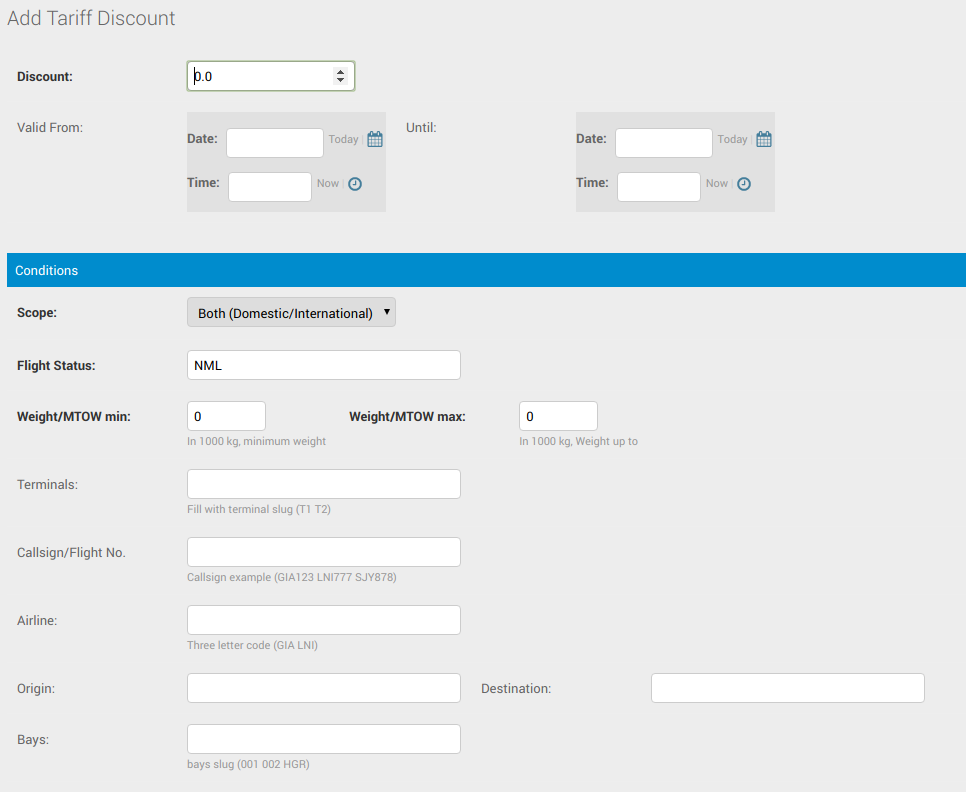
Task: Click Today to set the Valid From date
Action: point(343,139)
